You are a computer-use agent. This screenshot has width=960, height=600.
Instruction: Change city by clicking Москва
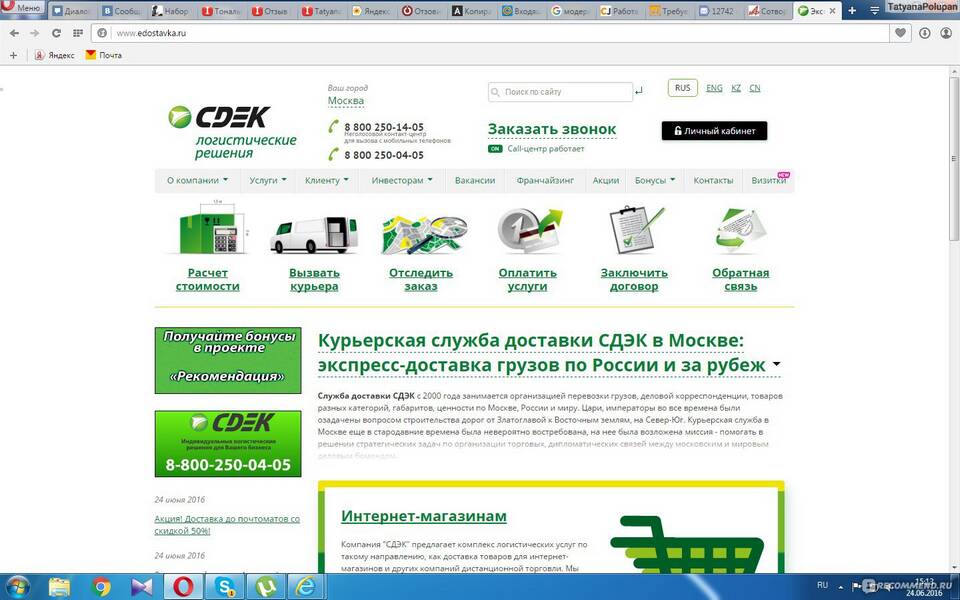pyautogui.click(x=345, y=100)
